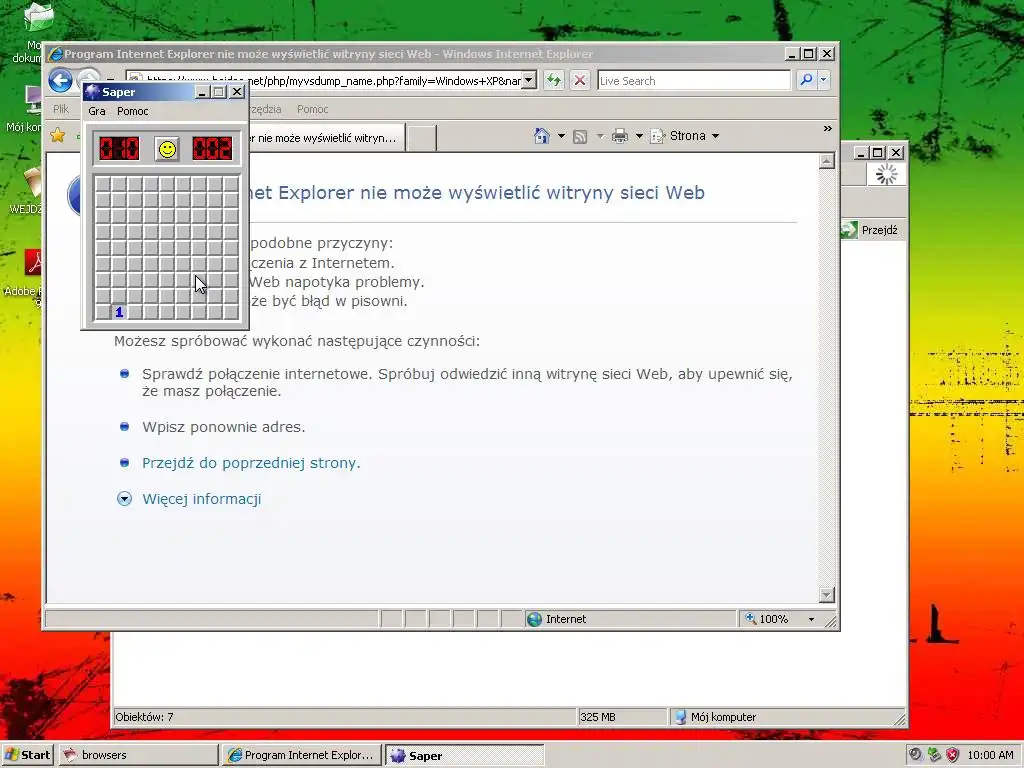Click the Saper title bar mine icon
The height and width of the screenshot is (768, 1024).
[92, 92]
